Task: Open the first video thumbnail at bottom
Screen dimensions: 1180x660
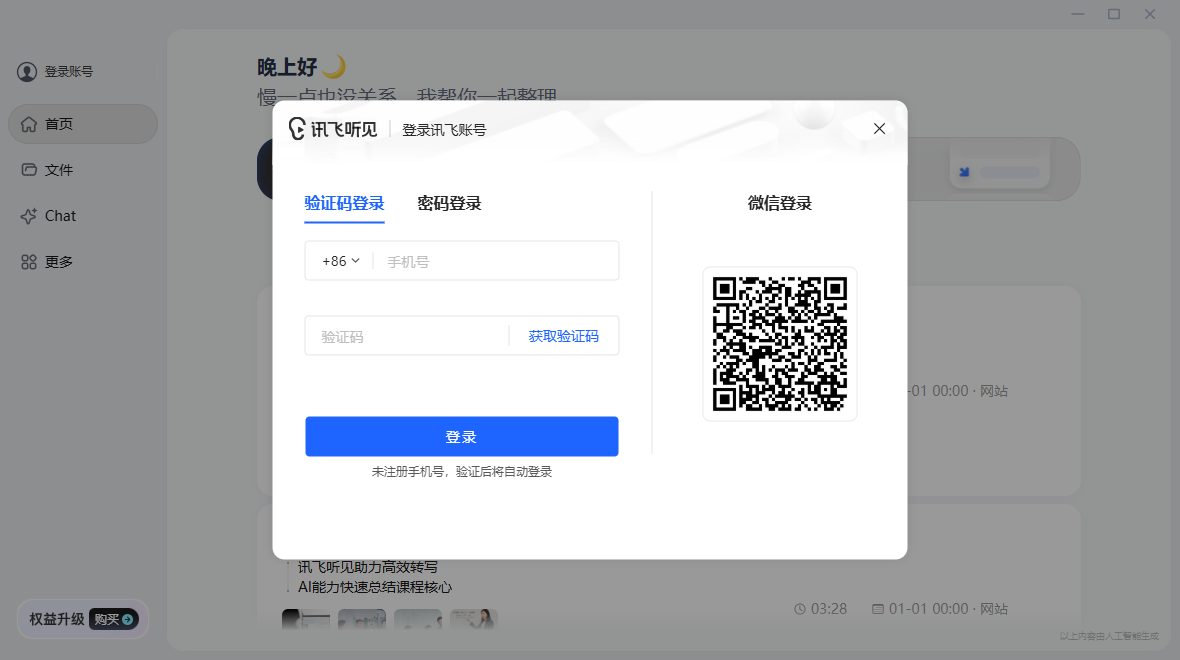Action: [x=306, y=619]
